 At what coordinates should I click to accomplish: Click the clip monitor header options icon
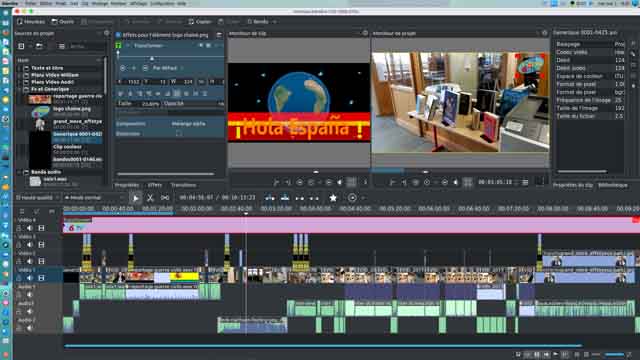coord(365,33)
